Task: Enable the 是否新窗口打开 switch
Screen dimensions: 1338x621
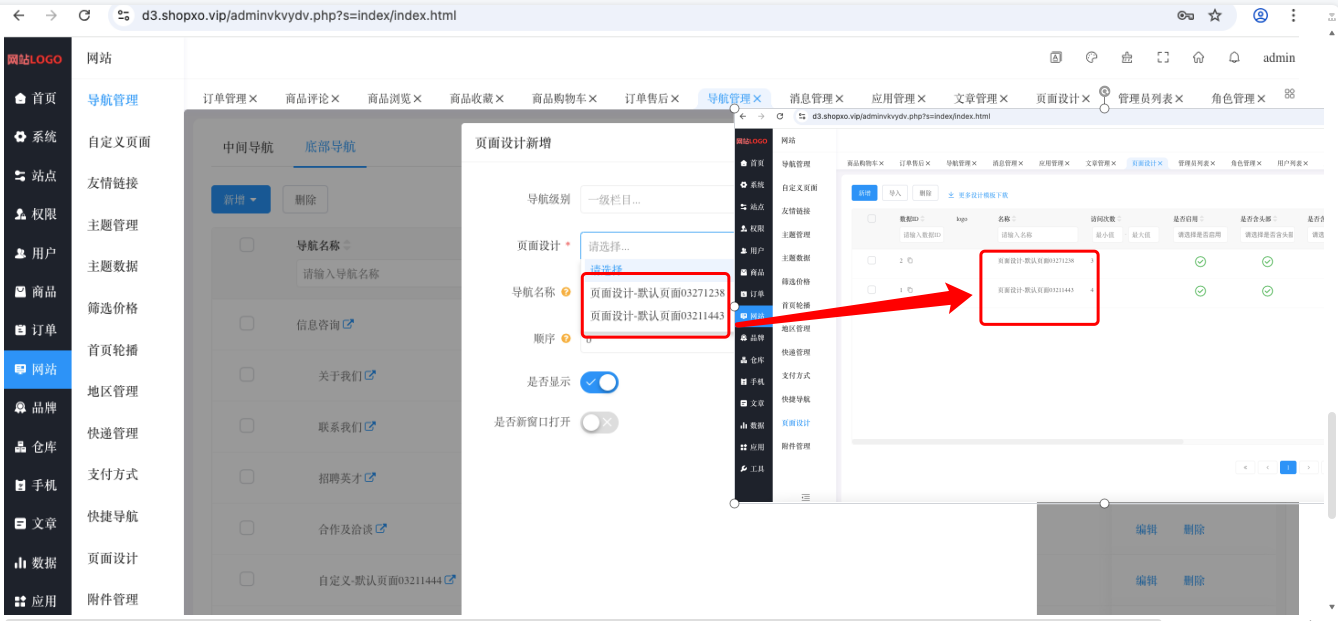Action: 599,422
